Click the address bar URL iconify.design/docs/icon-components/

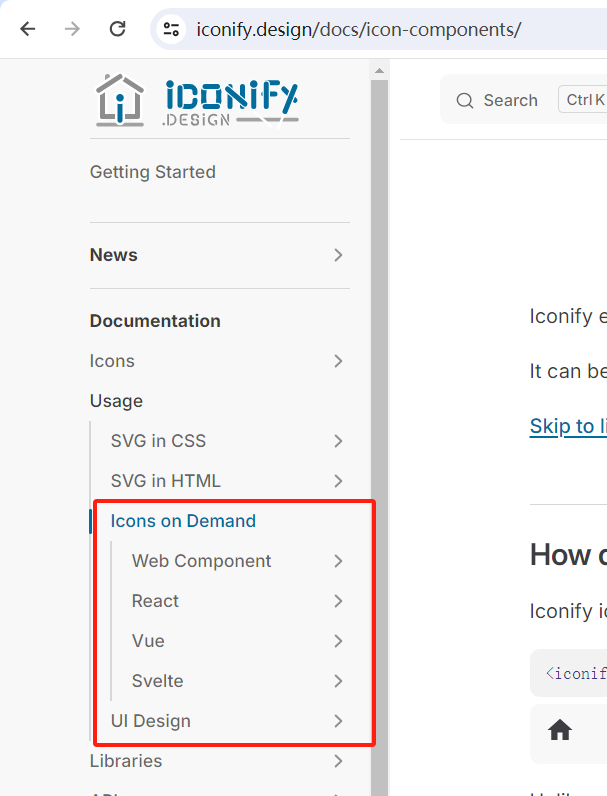tap(358, 29)
